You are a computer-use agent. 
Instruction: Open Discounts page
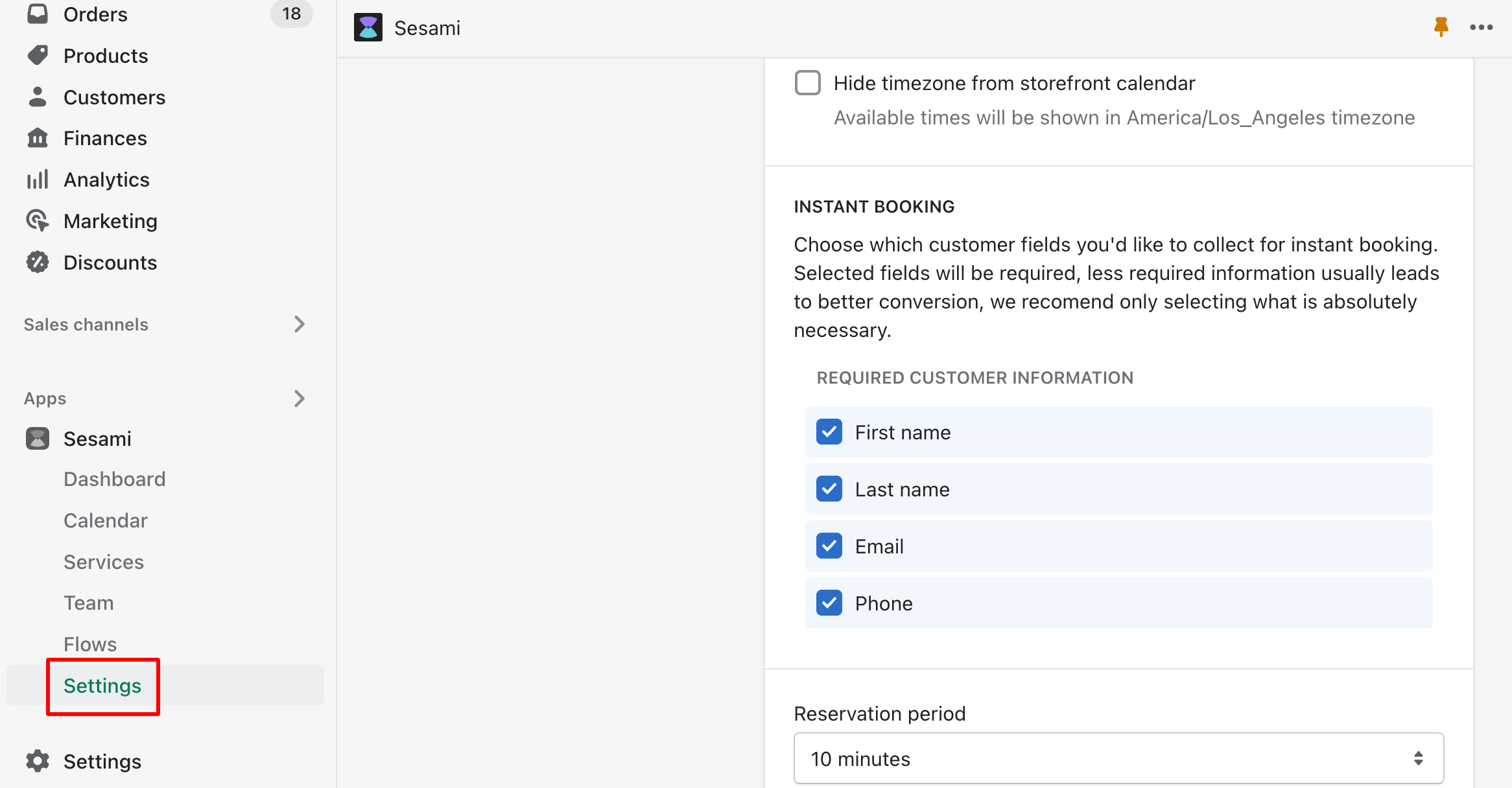click(110, 262)
